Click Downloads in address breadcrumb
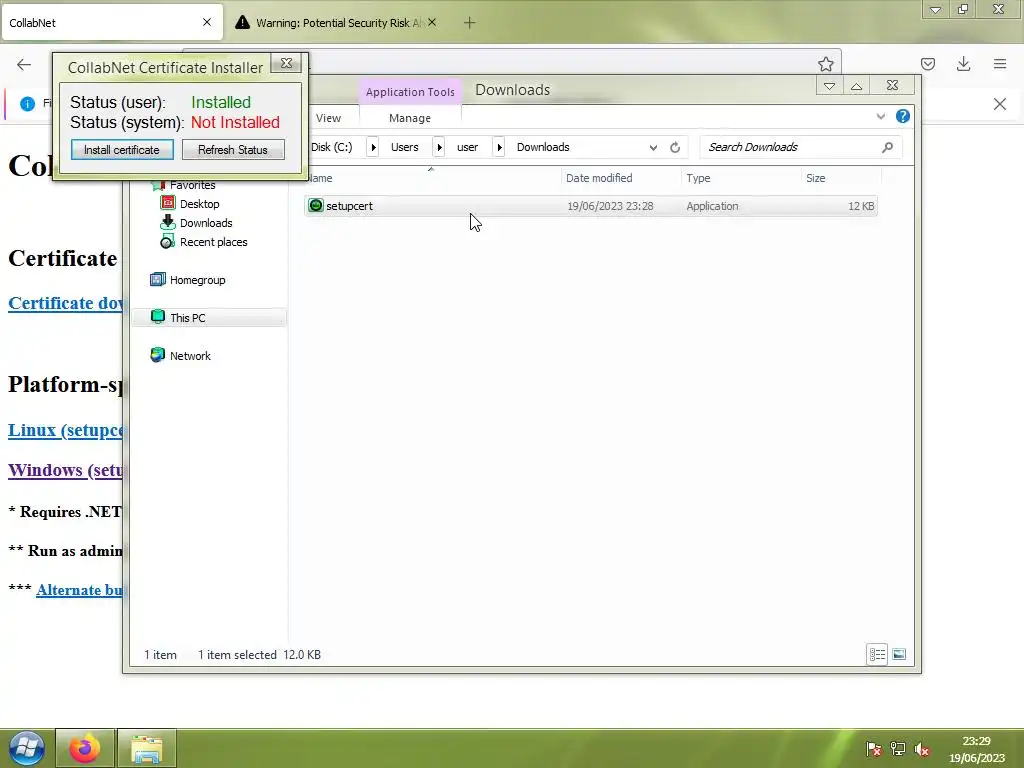Screen dimensions: 1024x768 point(543,147)
